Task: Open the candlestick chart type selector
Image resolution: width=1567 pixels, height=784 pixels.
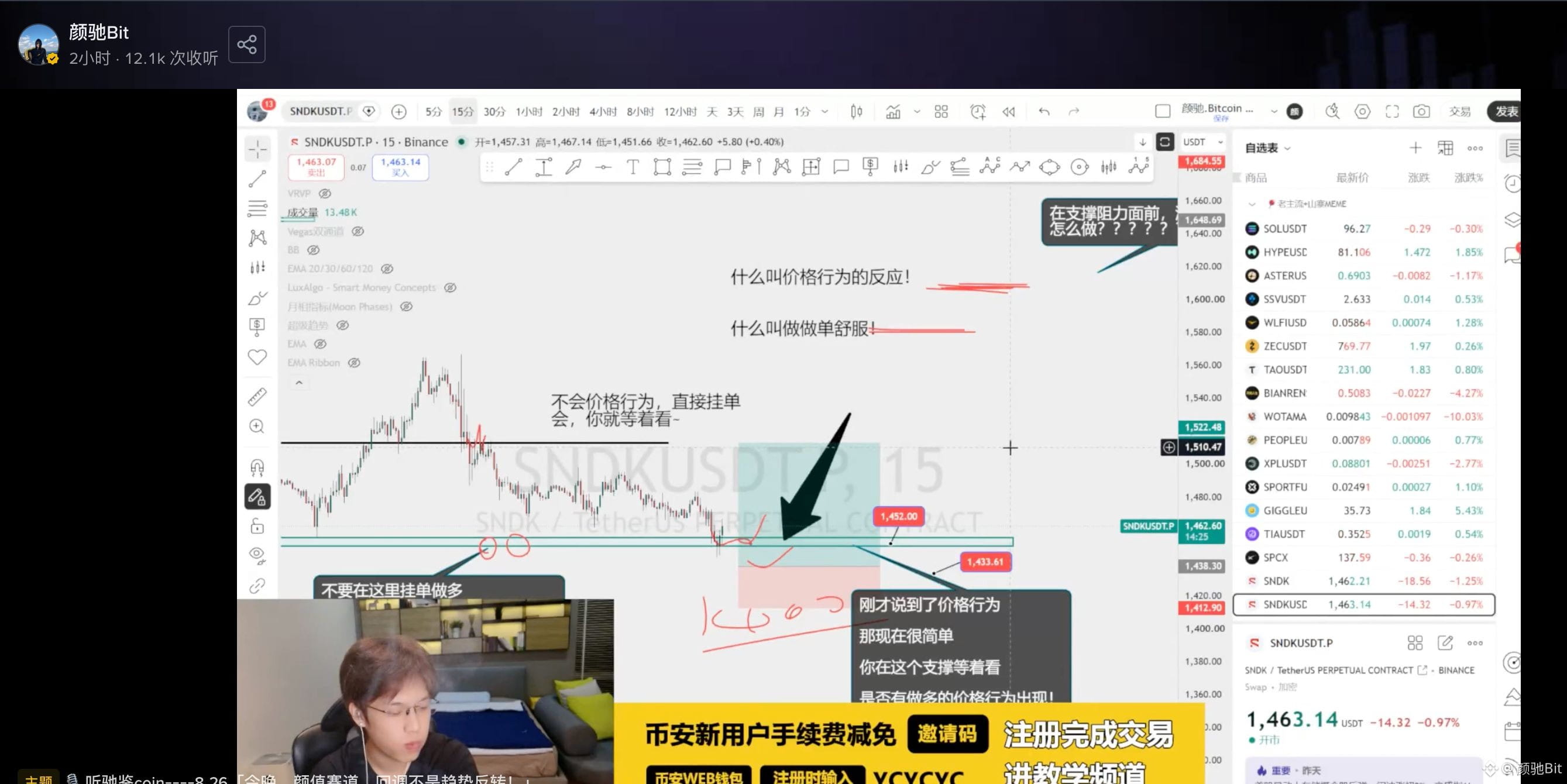Action: 857,111
